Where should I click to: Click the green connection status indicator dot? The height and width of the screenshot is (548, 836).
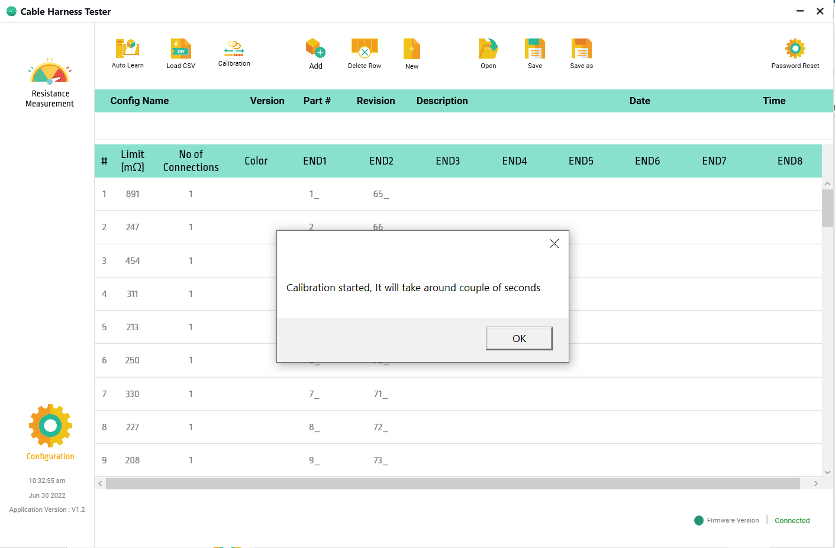pos(698,520)
